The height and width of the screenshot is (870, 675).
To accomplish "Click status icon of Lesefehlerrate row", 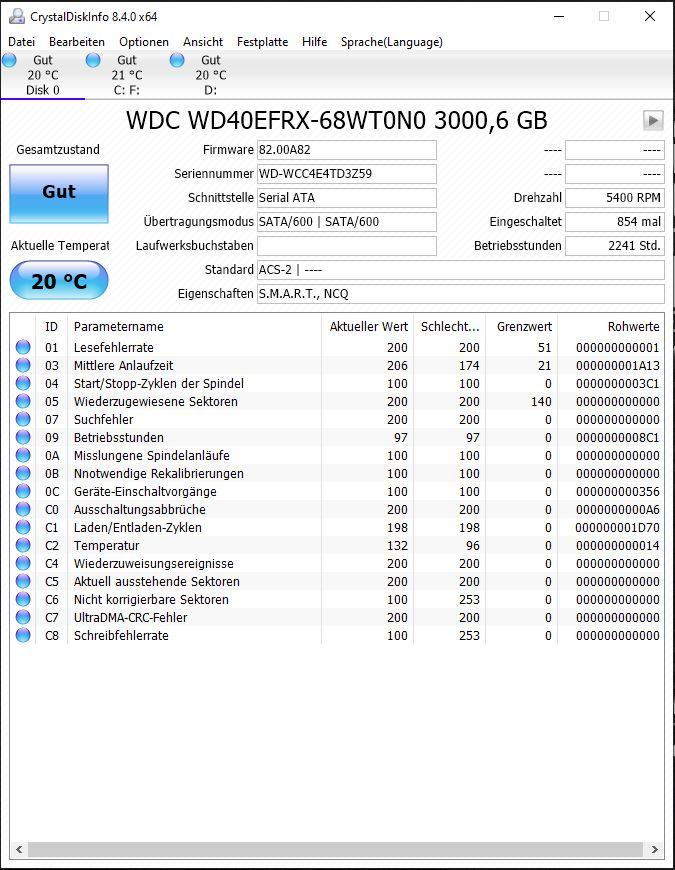I will 23,347.
